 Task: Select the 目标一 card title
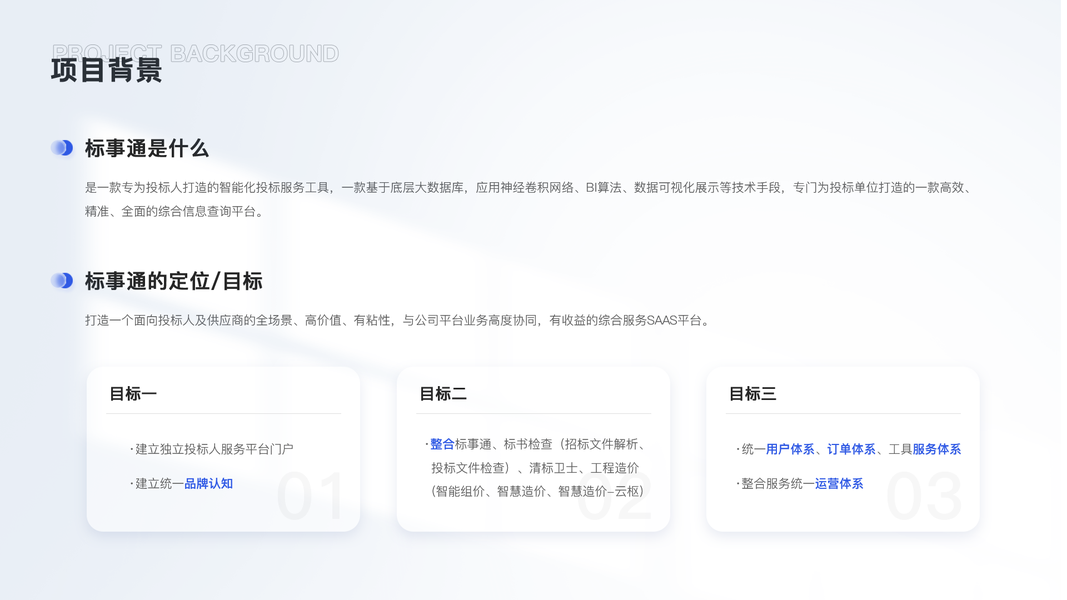click(x=133, y=394)
